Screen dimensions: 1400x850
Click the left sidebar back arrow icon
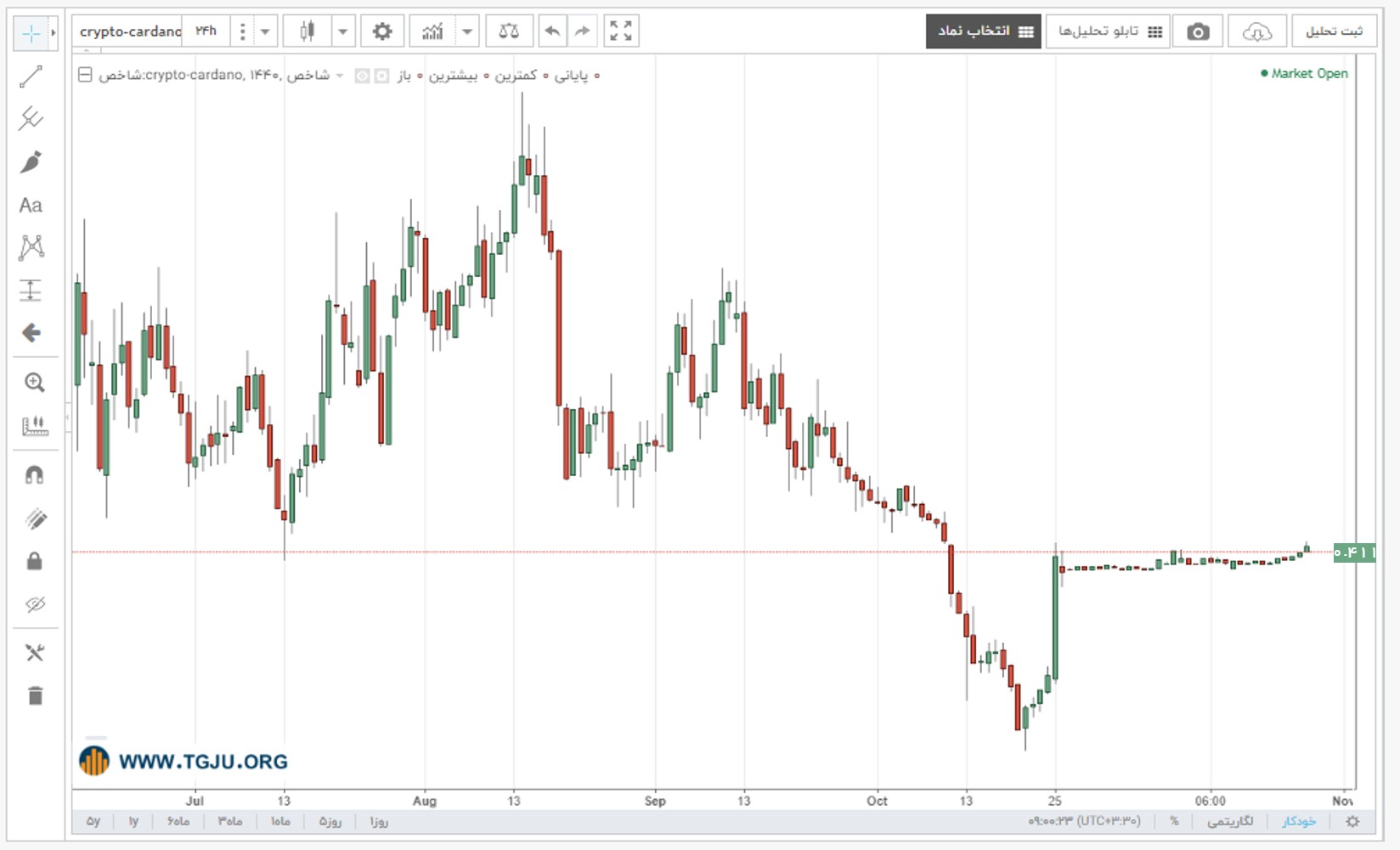click(31, 332)
